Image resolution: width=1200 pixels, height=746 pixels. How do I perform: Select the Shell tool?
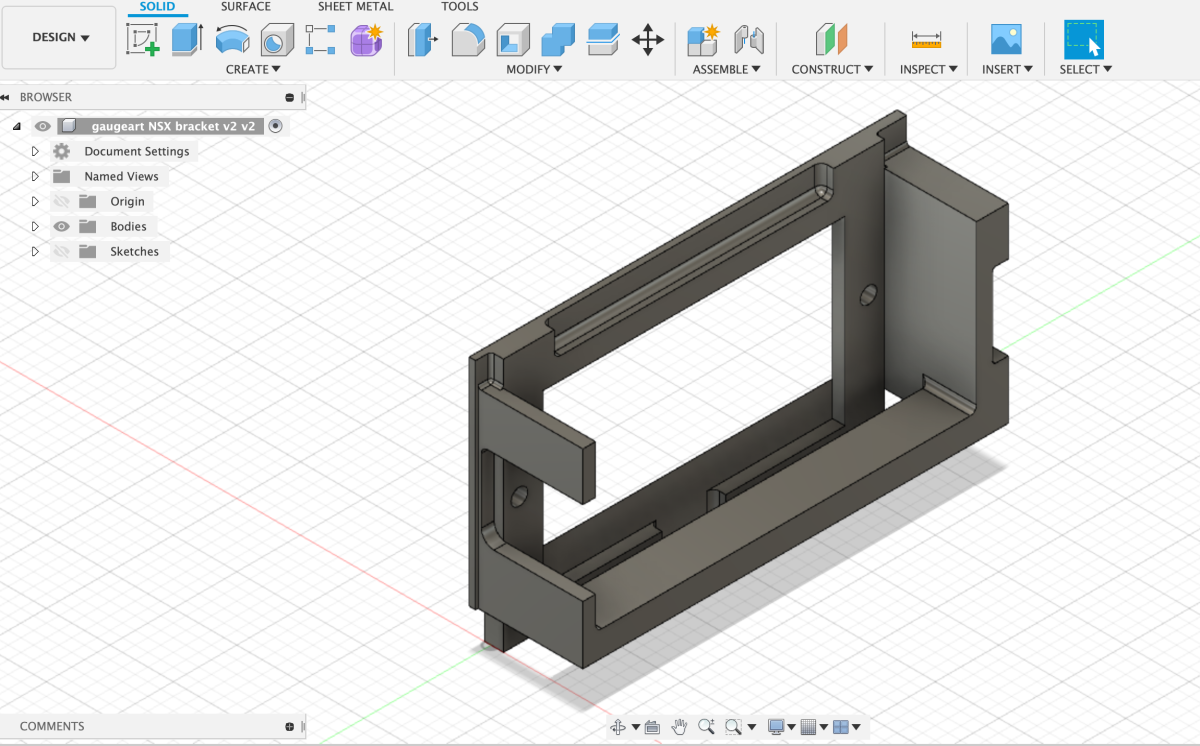513,40
